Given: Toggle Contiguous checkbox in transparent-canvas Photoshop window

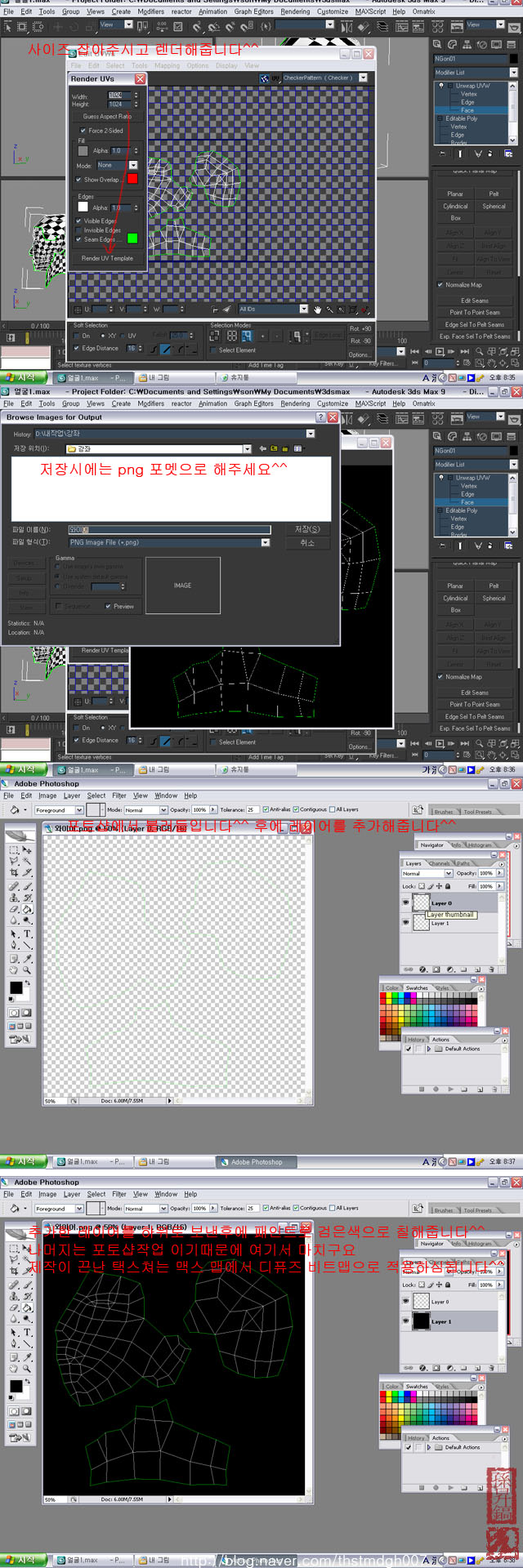Looking at the screenshot, I should pyautogui.click(x=297, y=809).
